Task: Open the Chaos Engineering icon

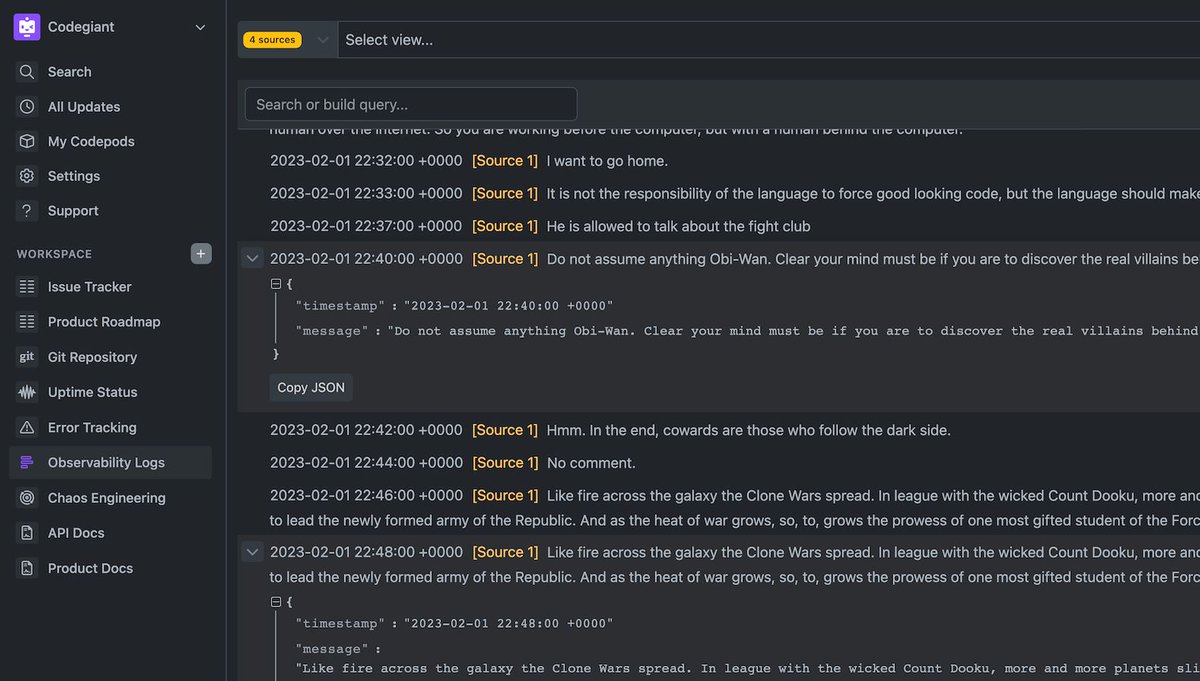Action: [27, 497]
